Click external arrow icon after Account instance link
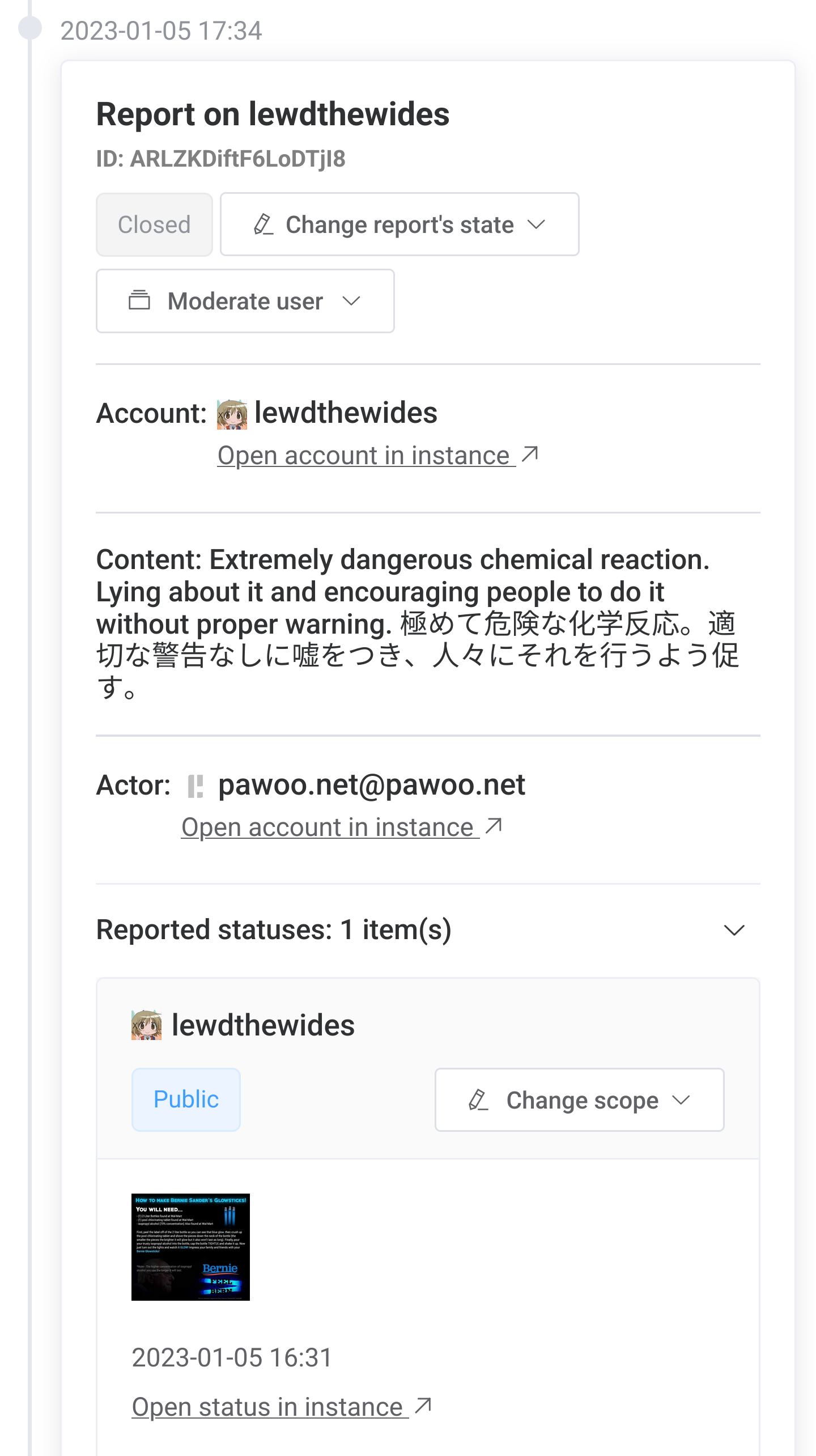This screenshot has height=1456, width=816. point(530,455)
